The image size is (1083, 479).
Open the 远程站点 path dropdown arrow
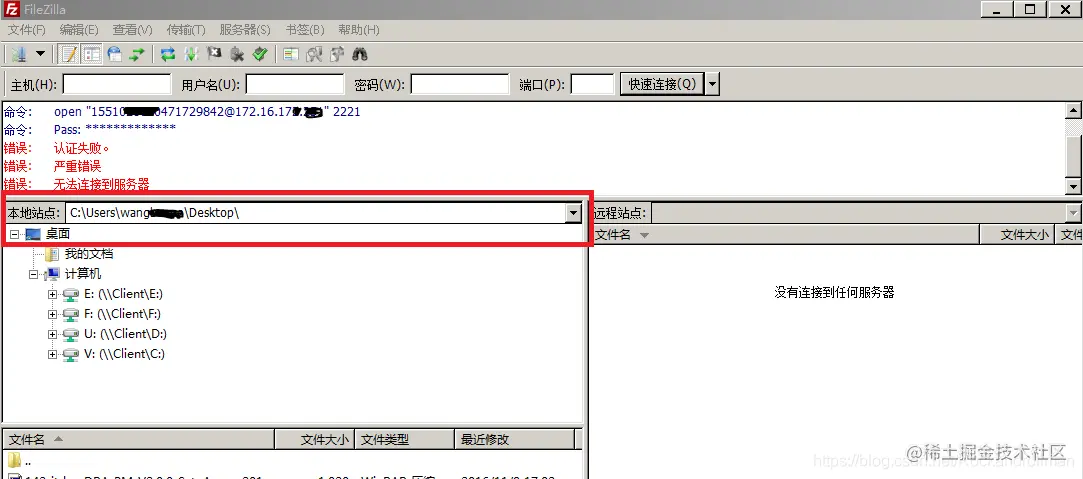coord(1073,213)
